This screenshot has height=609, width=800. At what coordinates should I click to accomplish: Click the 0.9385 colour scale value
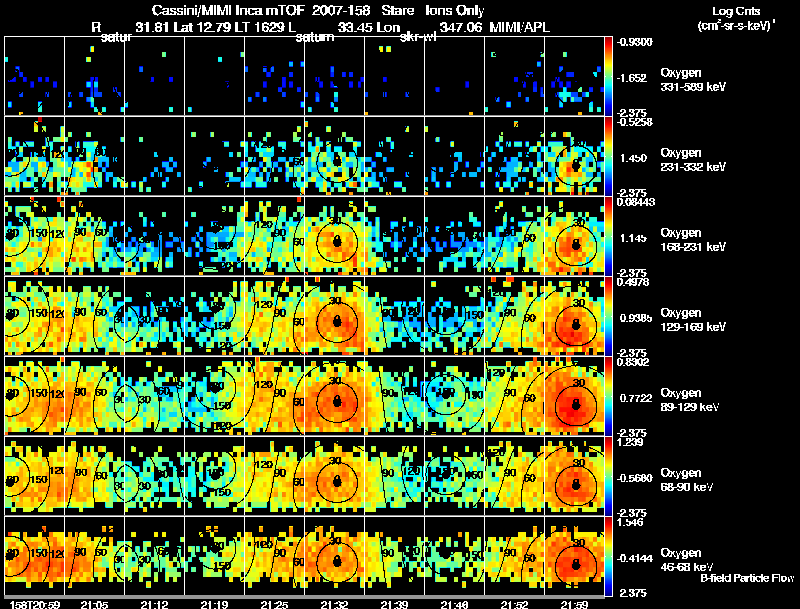636,318
